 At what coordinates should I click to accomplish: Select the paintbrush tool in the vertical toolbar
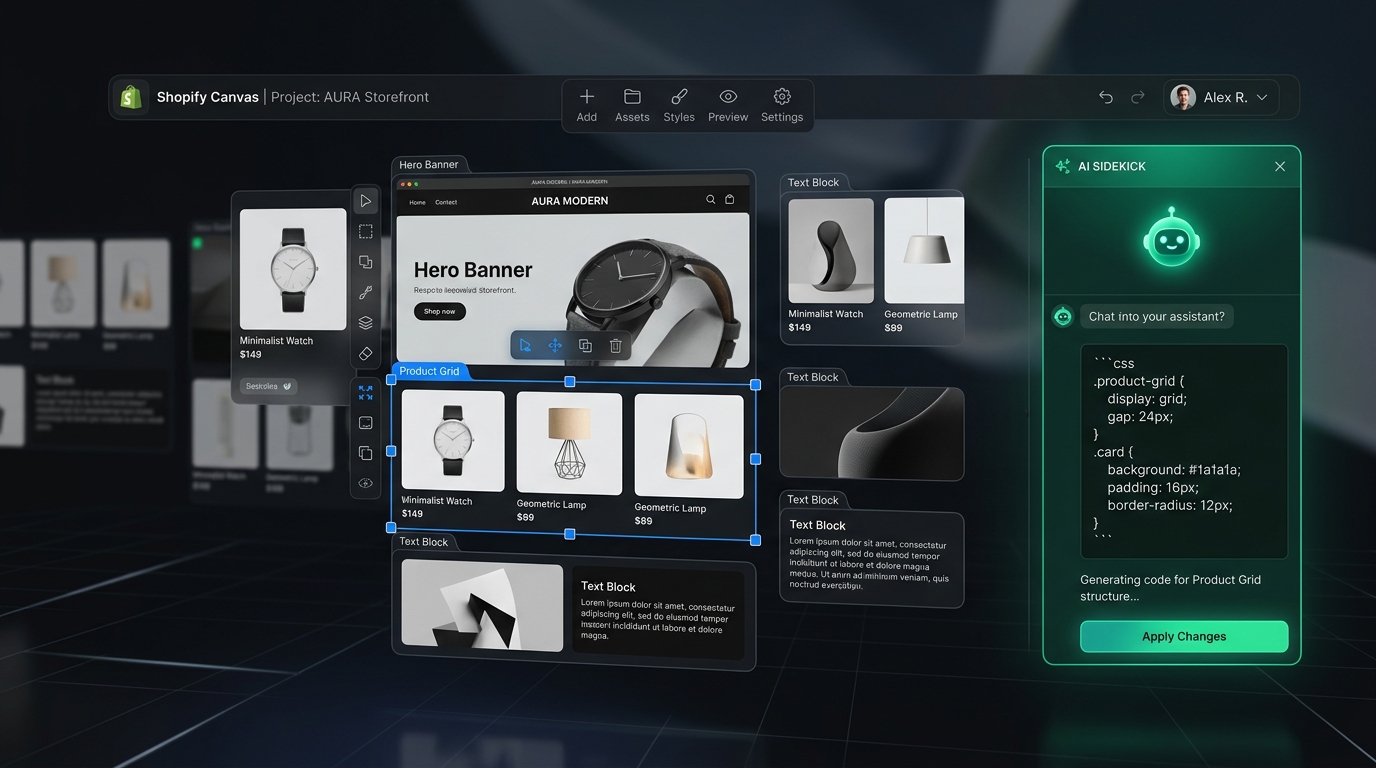click(x=366, y=293)
